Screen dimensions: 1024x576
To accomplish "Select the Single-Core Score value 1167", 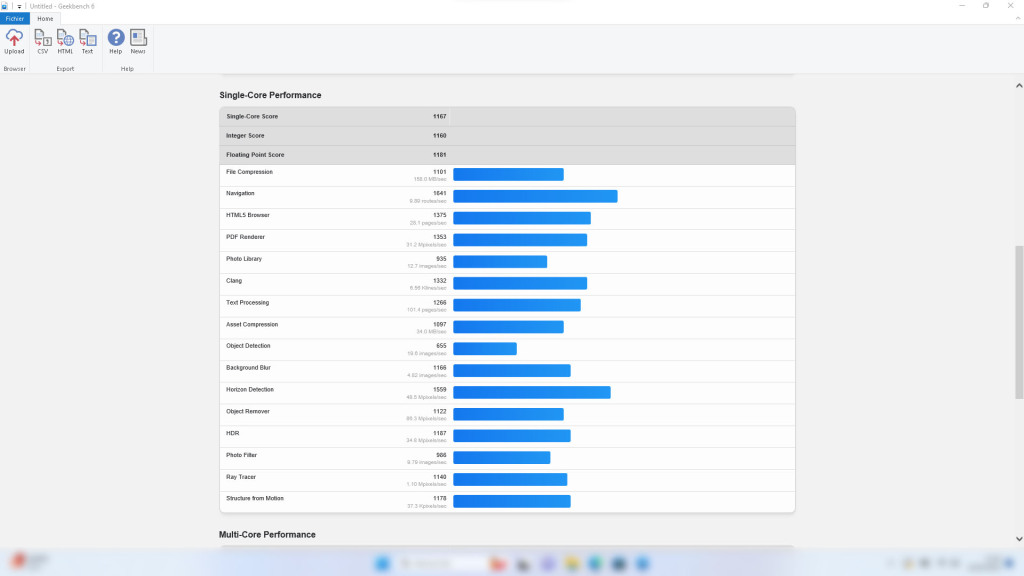I will (x=440, y=117).
